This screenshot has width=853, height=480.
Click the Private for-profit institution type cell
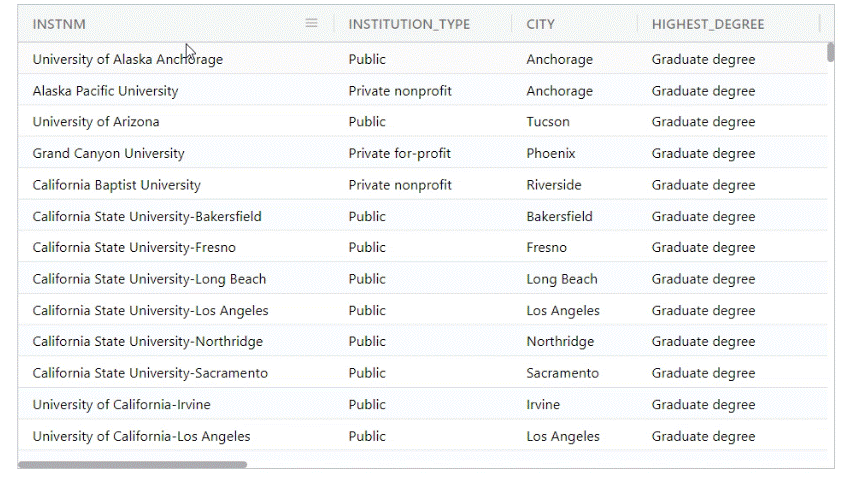coord(399,154)
